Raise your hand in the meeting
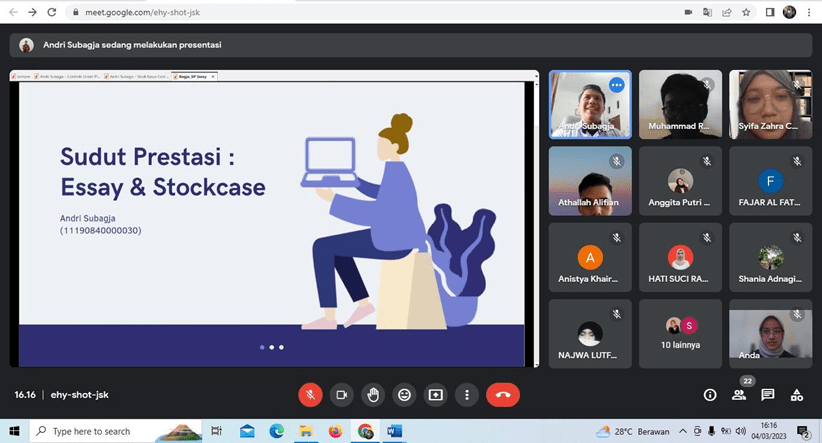 coord(373,395)
